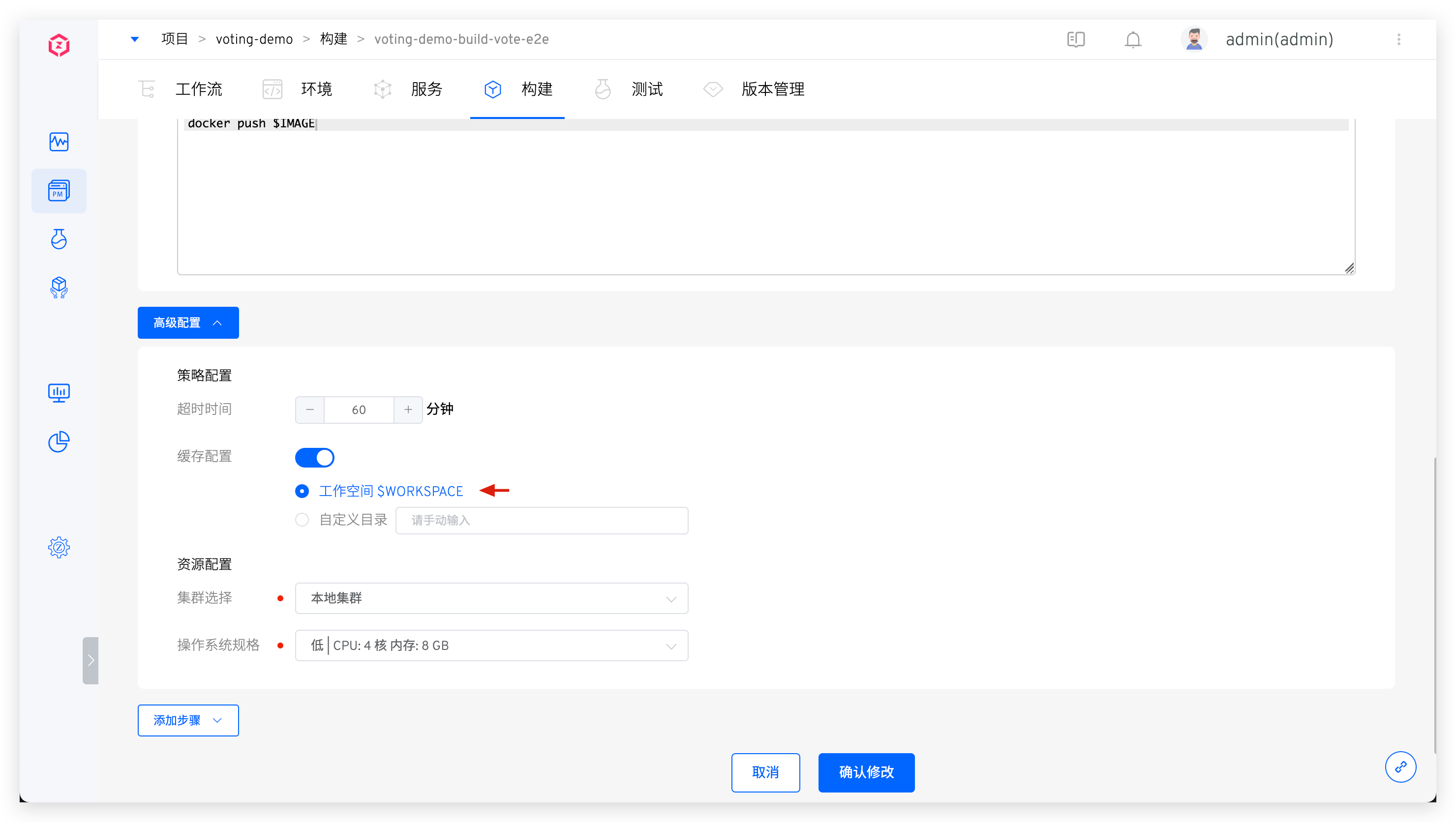Open voting-demo from the breadcrumb
Image resolution: width=1456 pixels, height=822 pixels.
(x=254, y=39)
